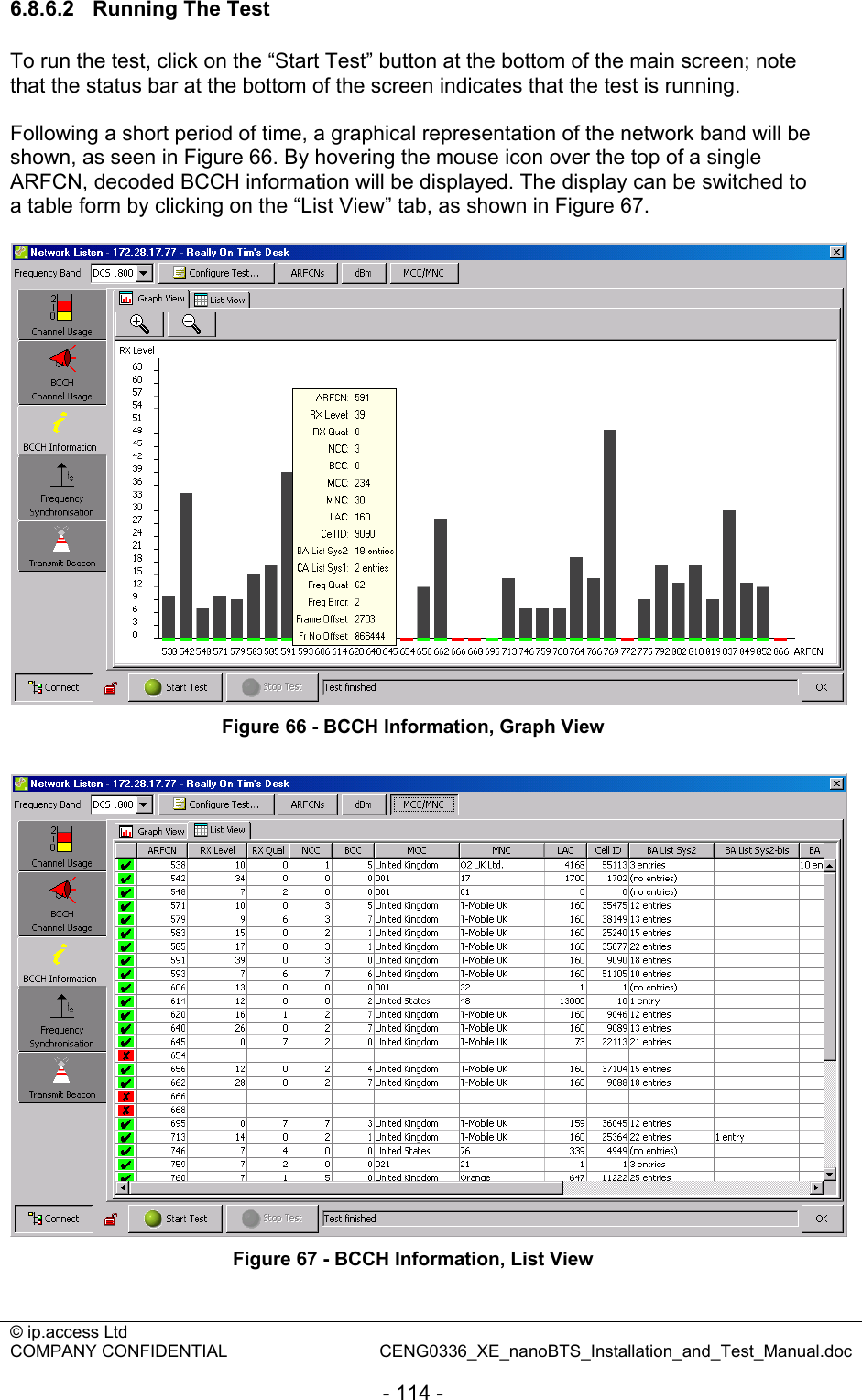The width and height of the screenshot is (862, 1400).
Task: Open Frequency Synchronisation in Figure 66 sidebar
Action: 61,487
